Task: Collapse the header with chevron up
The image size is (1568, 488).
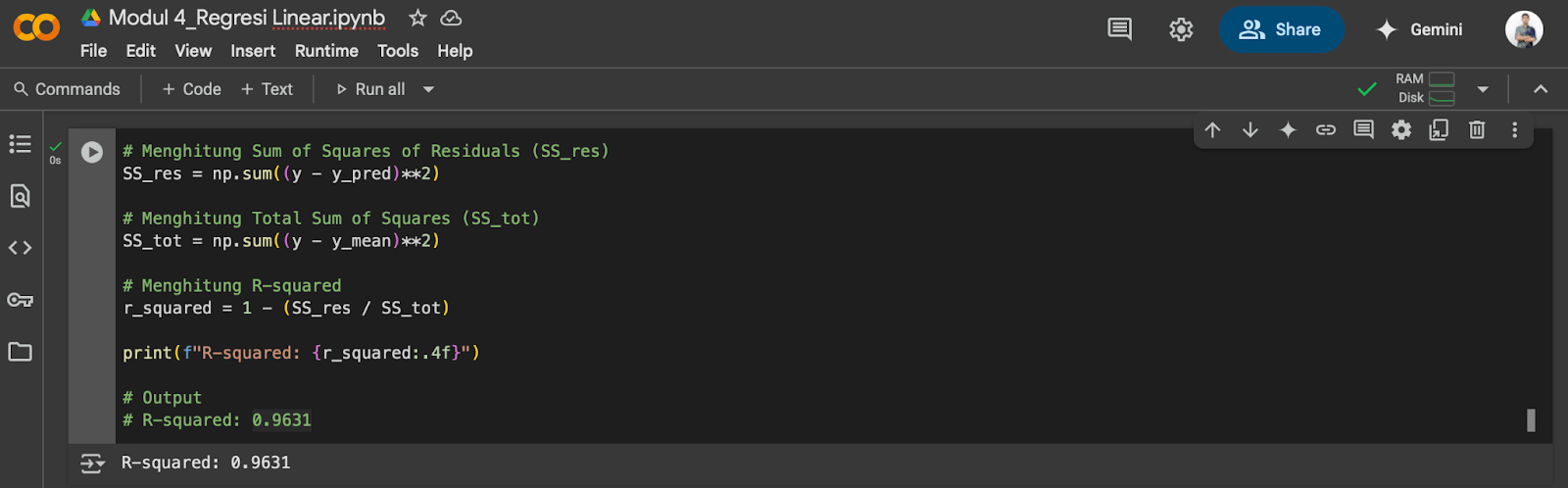Action: click(1541, 89)
